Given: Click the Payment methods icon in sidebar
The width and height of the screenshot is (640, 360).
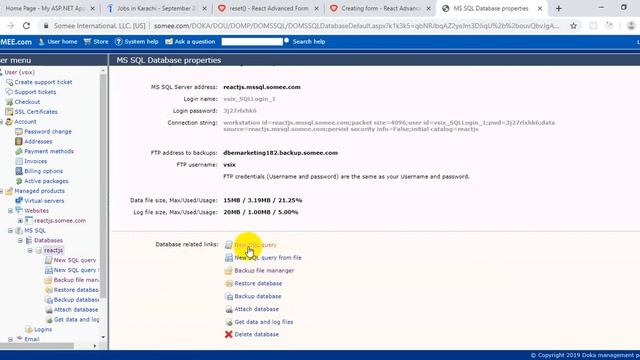Looking at the screenshot, I should (19, 151).
